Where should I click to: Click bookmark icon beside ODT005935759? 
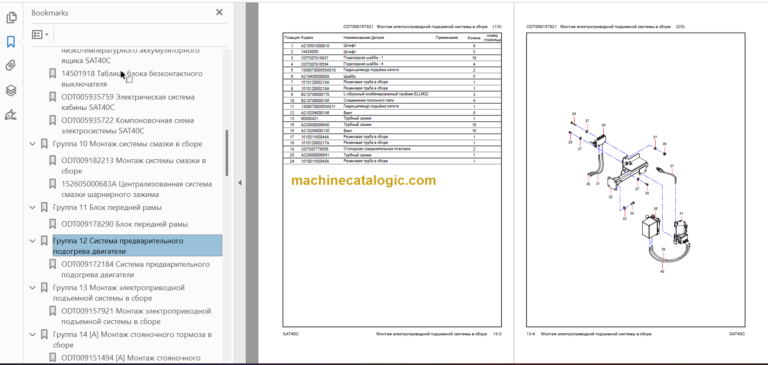click(52, 97)
